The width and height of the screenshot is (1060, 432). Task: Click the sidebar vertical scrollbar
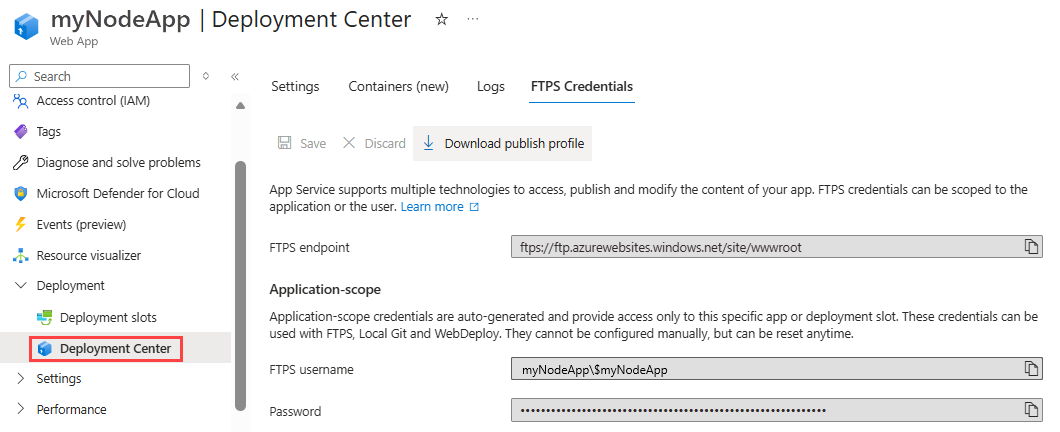pos(240,280)
